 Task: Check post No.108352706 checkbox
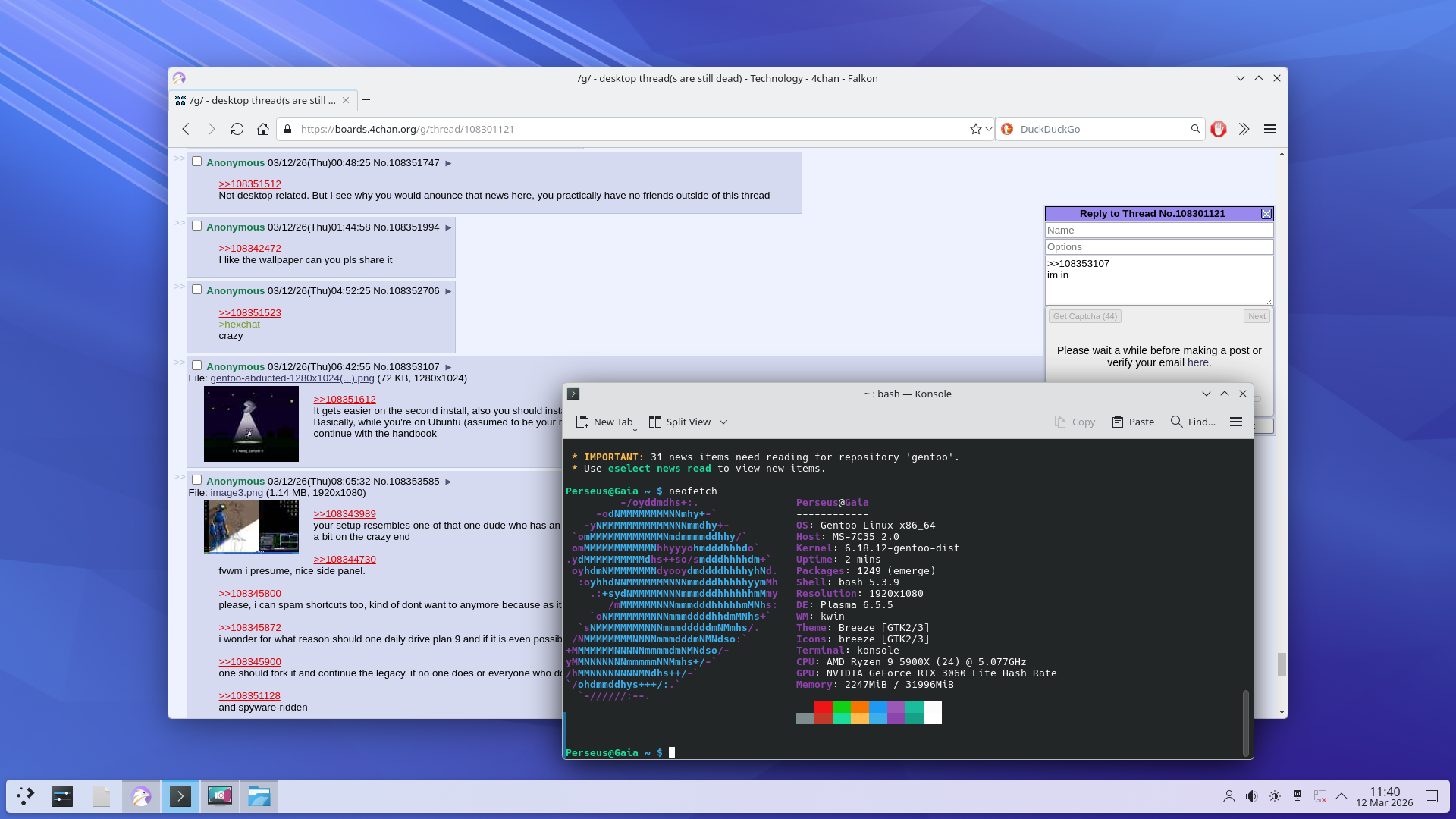(x=196, y=290)
